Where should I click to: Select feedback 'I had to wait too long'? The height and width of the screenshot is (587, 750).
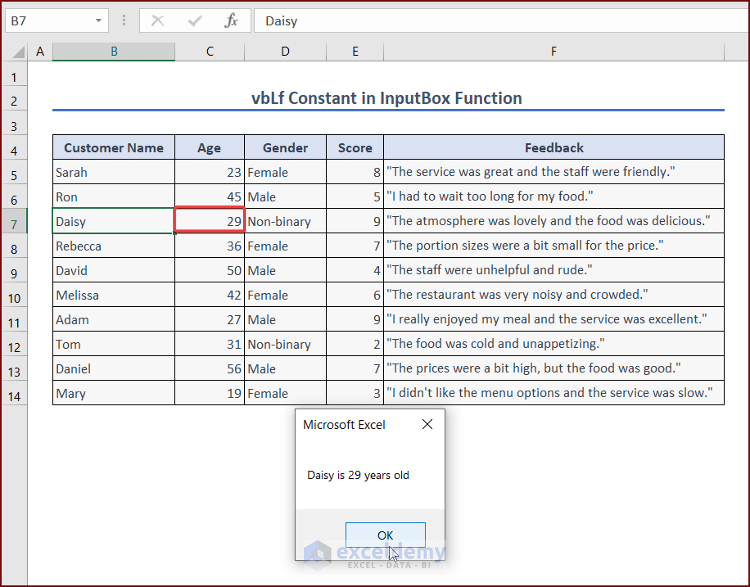(x=554, y=197)
